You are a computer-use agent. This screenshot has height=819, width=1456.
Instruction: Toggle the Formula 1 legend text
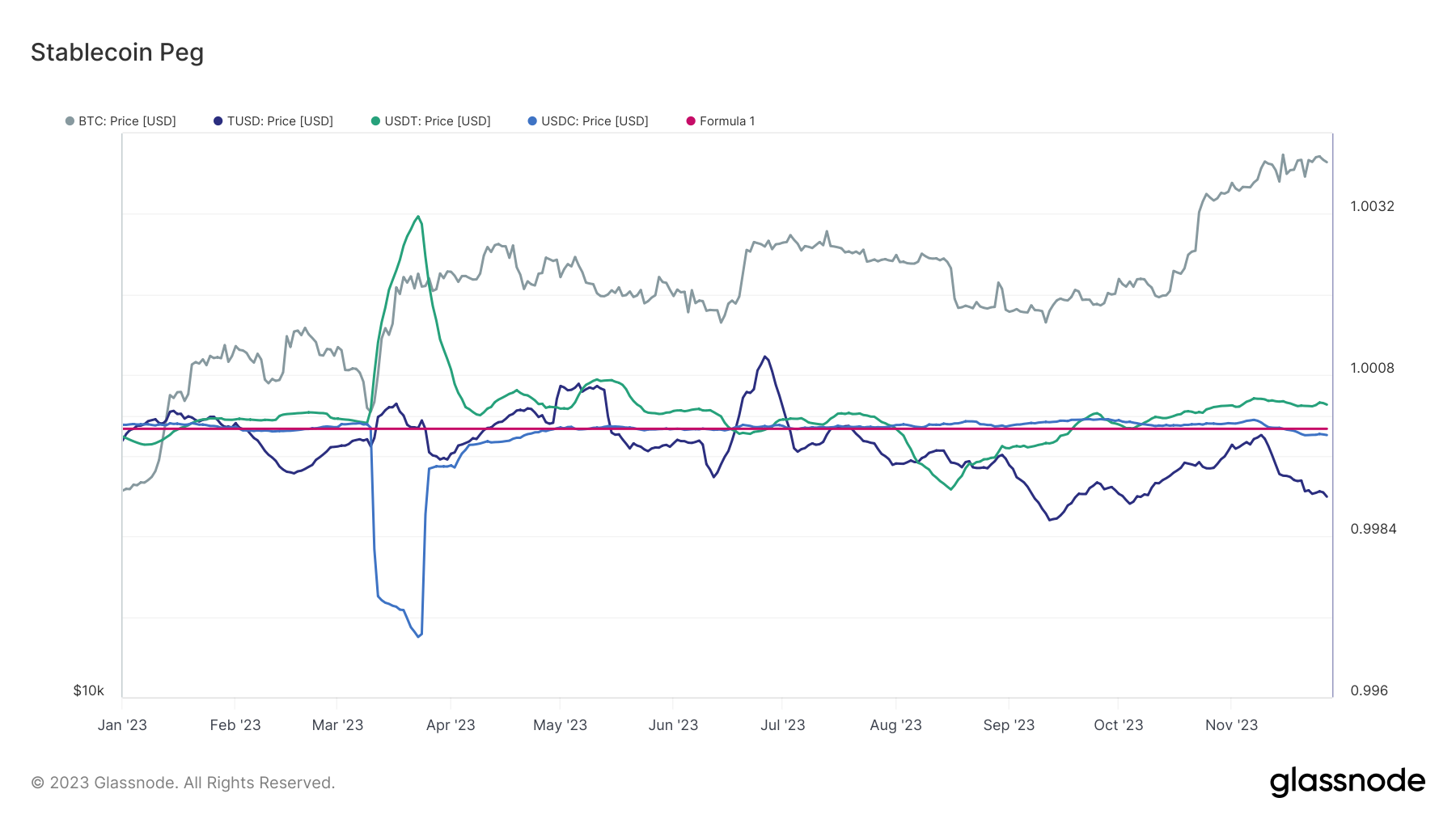pos(727,121)
